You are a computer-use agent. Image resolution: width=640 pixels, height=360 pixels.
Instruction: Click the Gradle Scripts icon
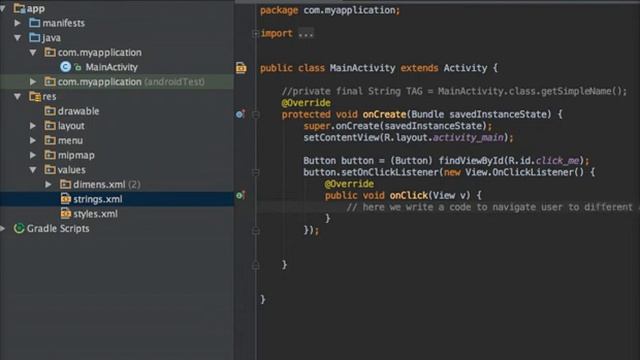[x=19, y=228]
